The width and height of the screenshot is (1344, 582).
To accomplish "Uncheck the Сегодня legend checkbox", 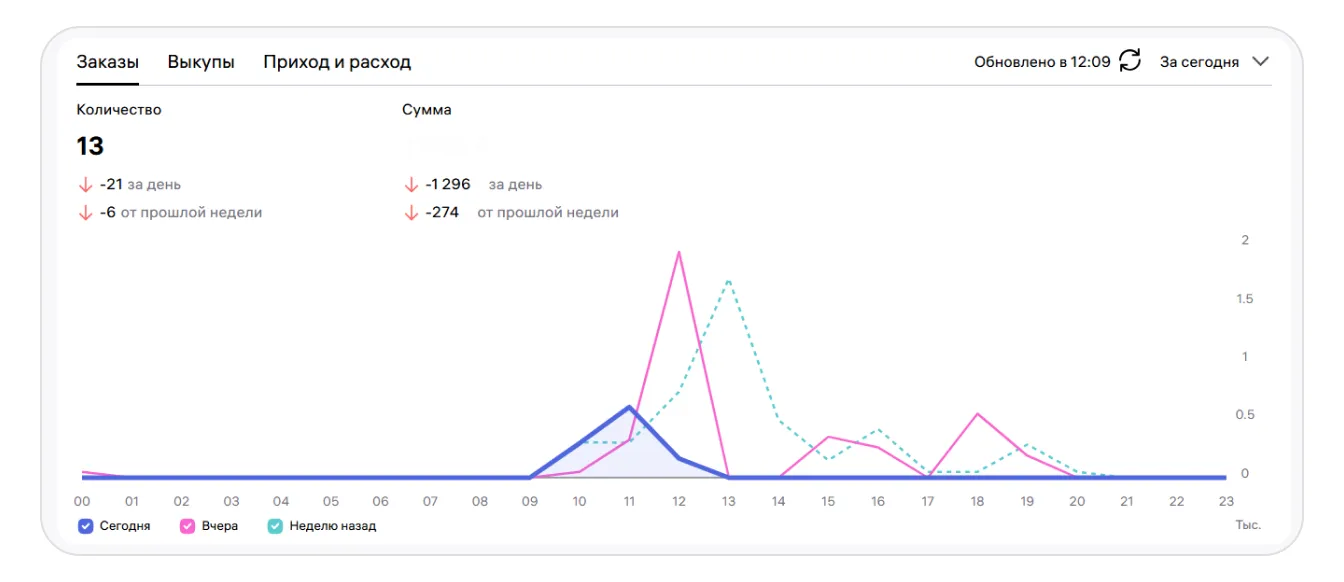I will 85,526.
